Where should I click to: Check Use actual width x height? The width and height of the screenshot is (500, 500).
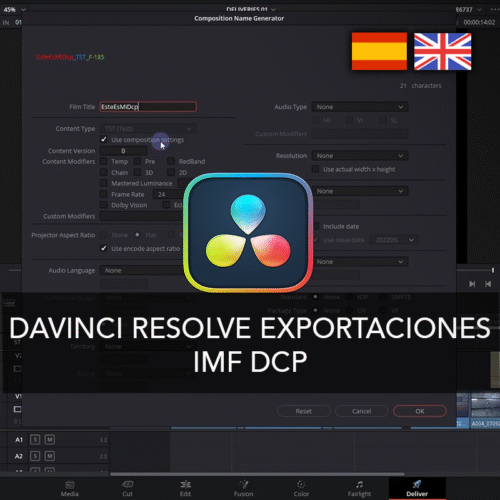tap(315, 169)
